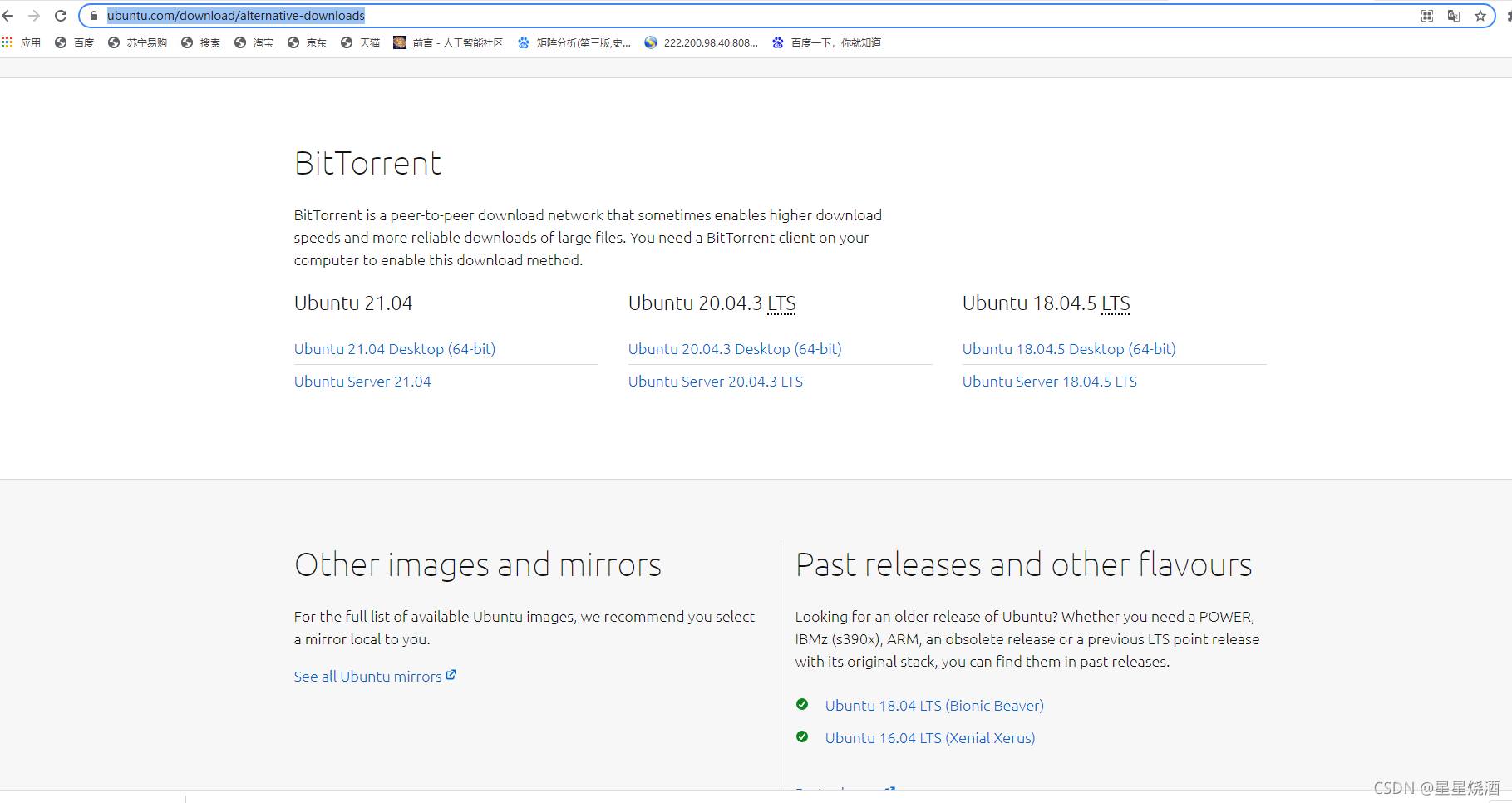Download Ubuntu Server 20.04.3 LTS torrent
This screenshot has width=1512, height=803.
[x=716, y=382]
